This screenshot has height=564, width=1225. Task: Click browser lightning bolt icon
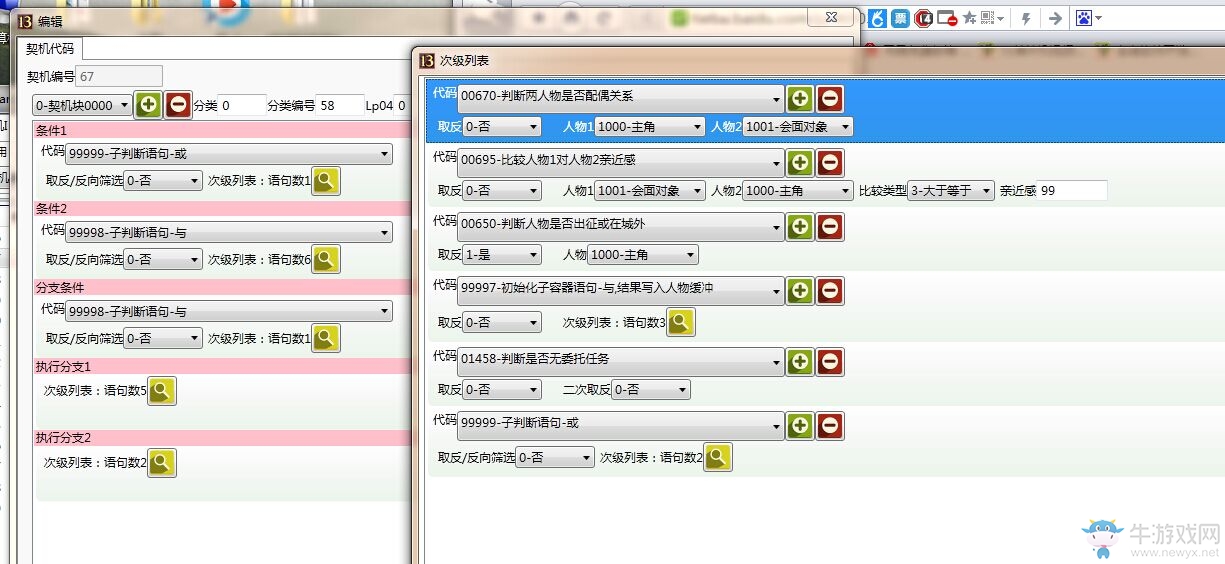pos(1026,18)
